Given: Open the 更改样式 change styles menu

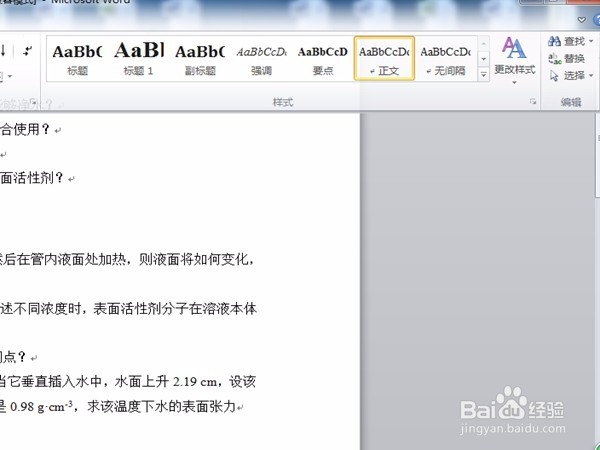Looking at the screenshot, I should point(514,60).
